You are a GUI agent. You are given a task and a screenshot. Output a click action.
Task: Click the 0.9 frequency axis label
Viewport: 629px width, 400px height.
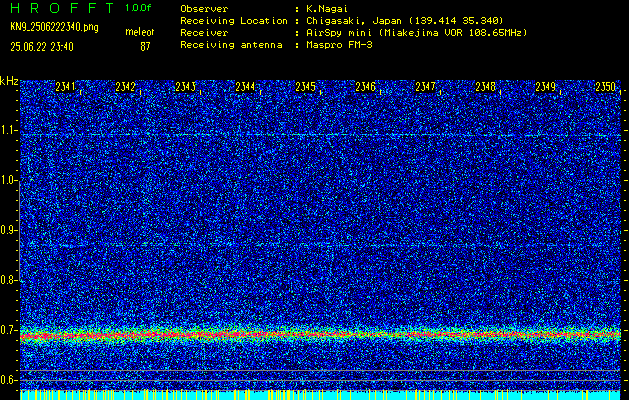coord(8,230)
